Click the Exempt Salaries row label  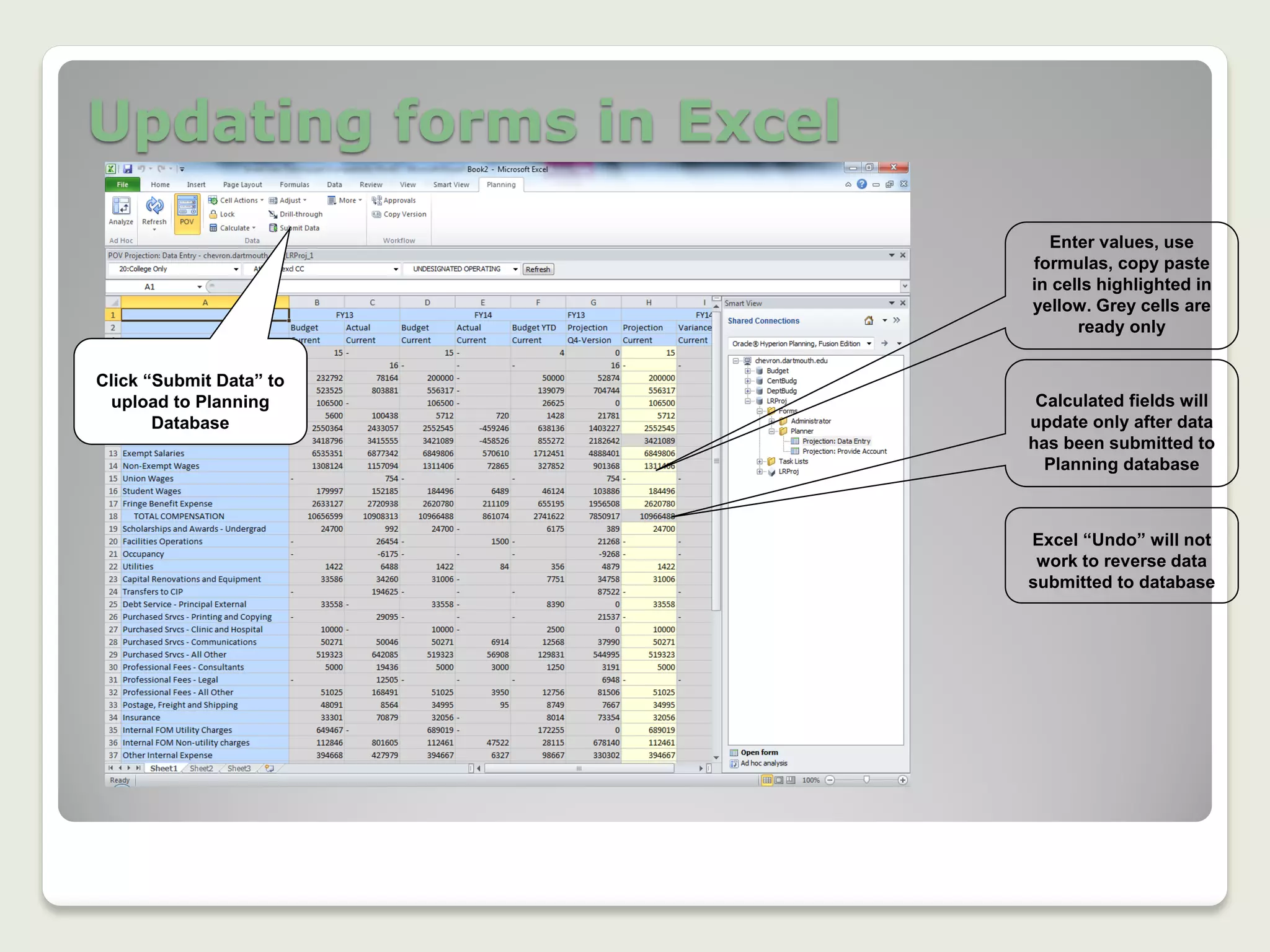point(153,454)
